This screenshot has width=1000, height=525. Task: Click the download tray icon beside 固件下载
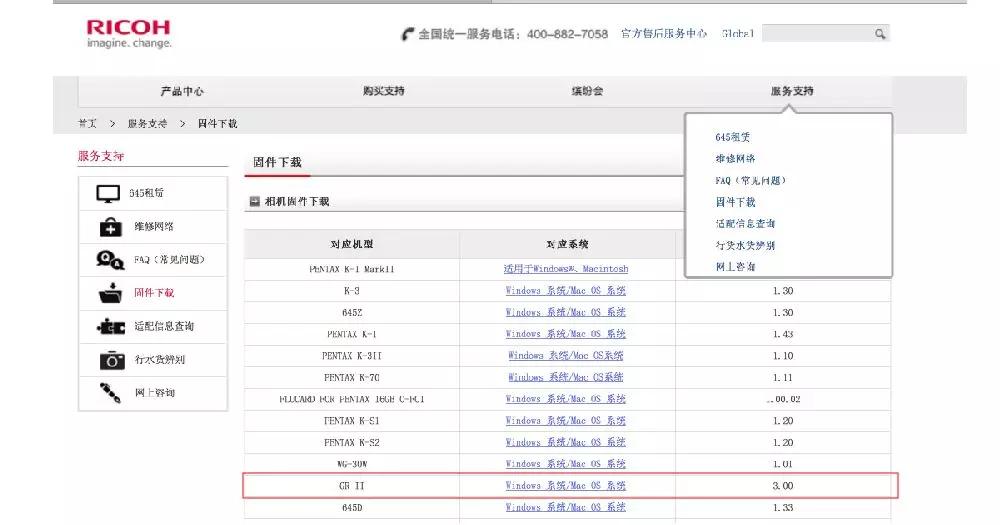point(110,293)
